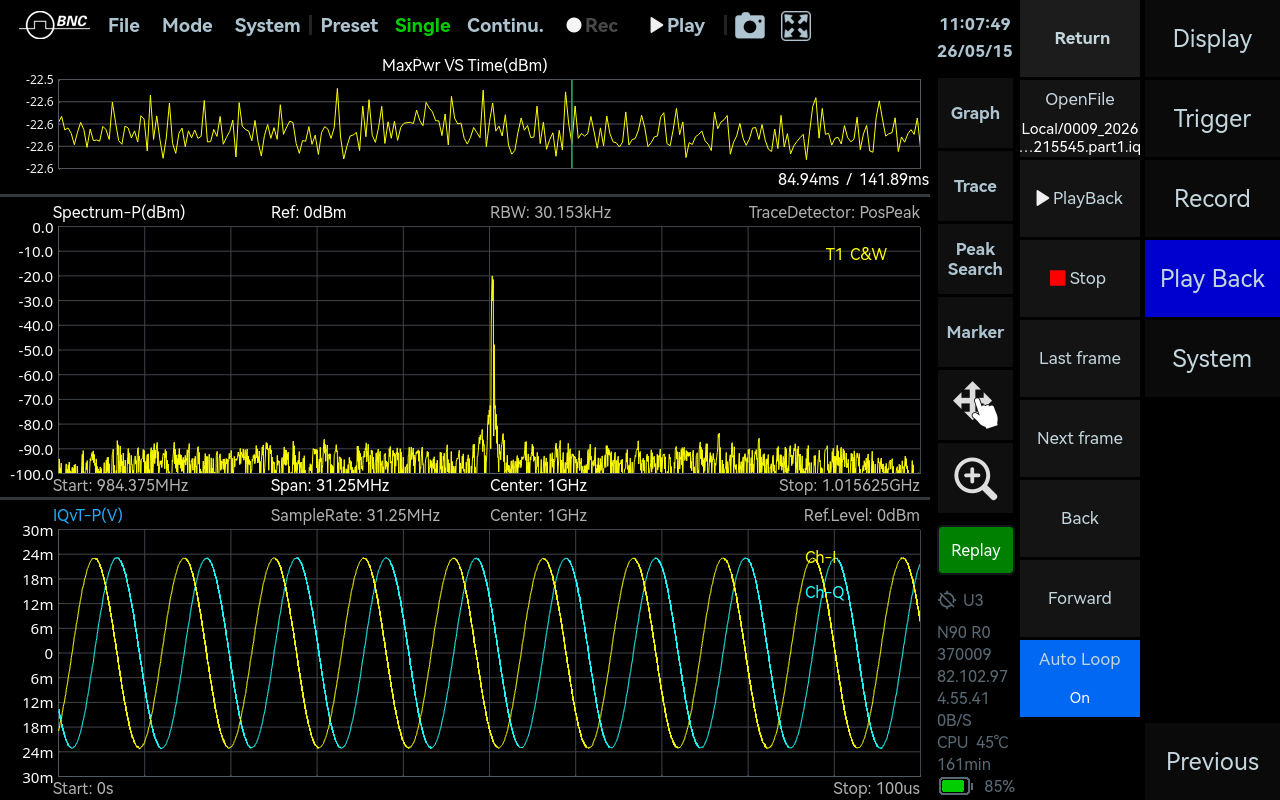Image resolution: width=1280 pixels, height=800 pixels.
Task: Open the Record menu
Action: tap(1212, 198)
